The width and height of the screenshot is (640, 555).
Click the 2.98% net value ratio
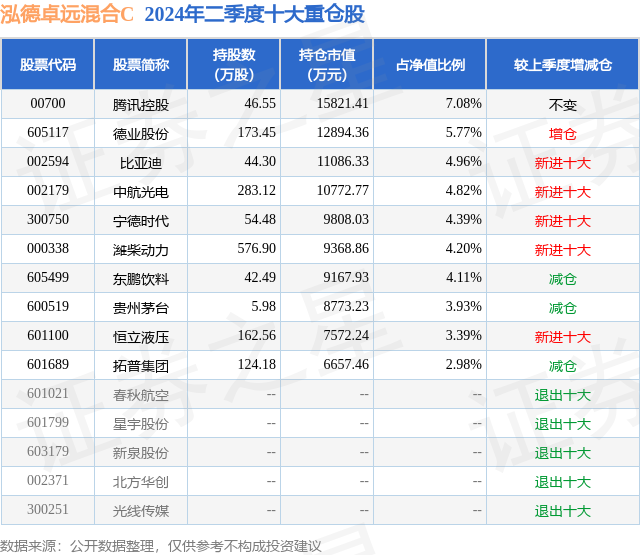(464, 364)
